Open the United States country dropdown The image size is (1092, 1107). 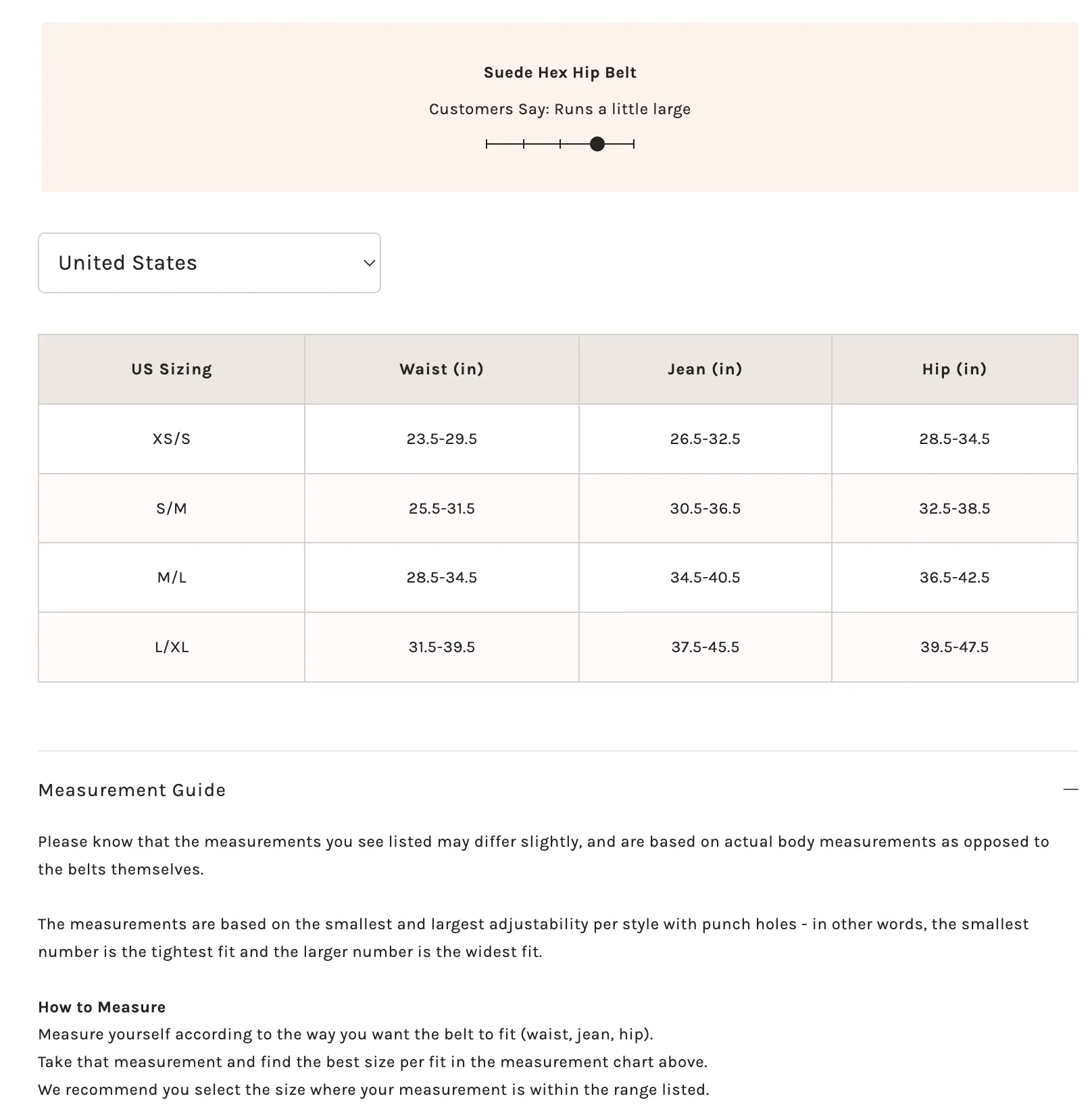[x=209, y=263]
